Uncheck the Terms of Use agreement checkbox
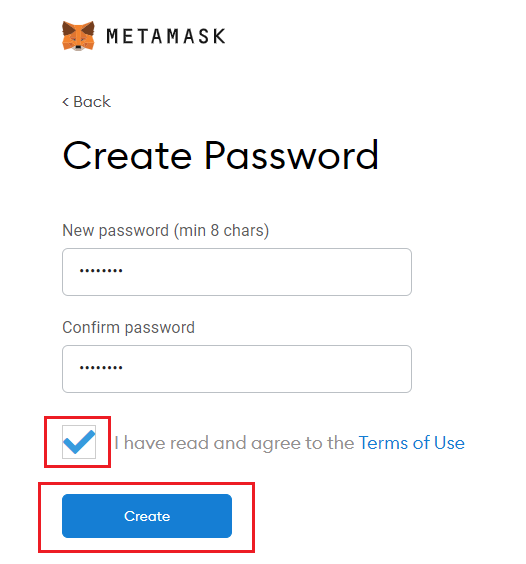Image resolution: width=526 pixels, height=564 pixels. pos(79,442)
